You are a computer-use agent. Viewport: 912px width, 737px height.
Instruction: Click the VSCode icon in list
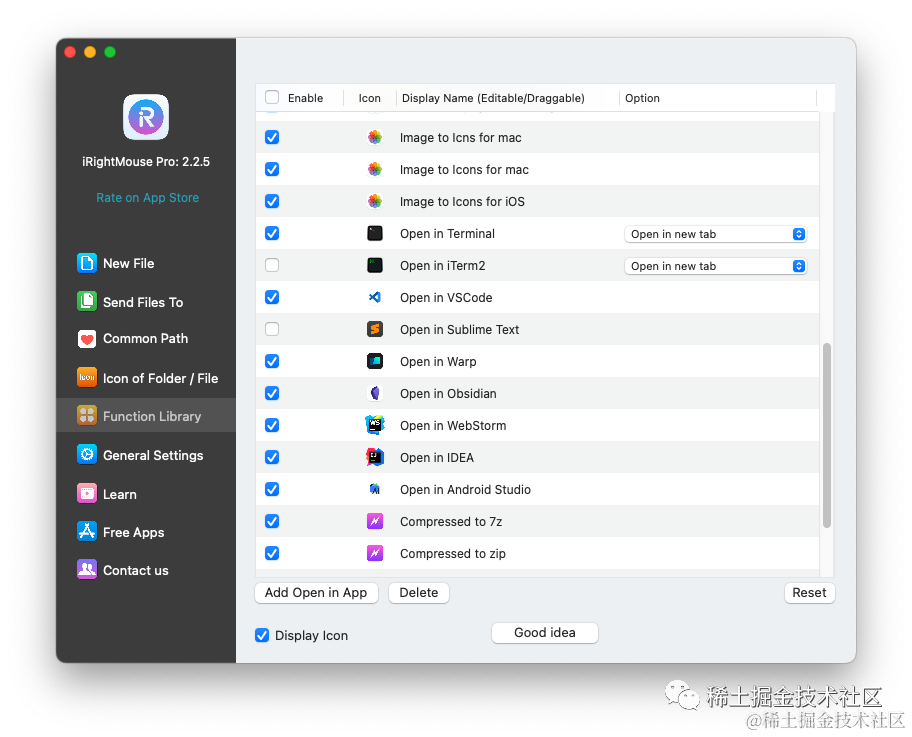(374, 297)
